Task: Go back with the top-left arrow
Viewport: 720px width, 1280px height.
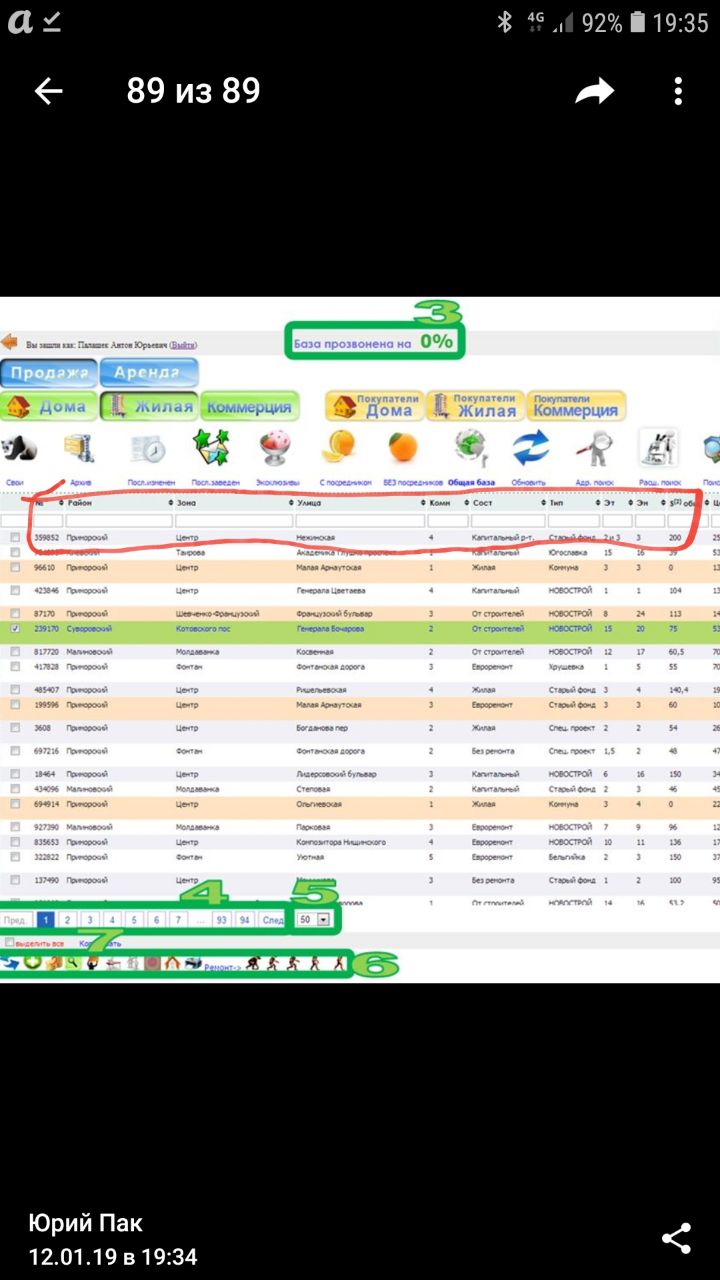Action: click(48, 92)
